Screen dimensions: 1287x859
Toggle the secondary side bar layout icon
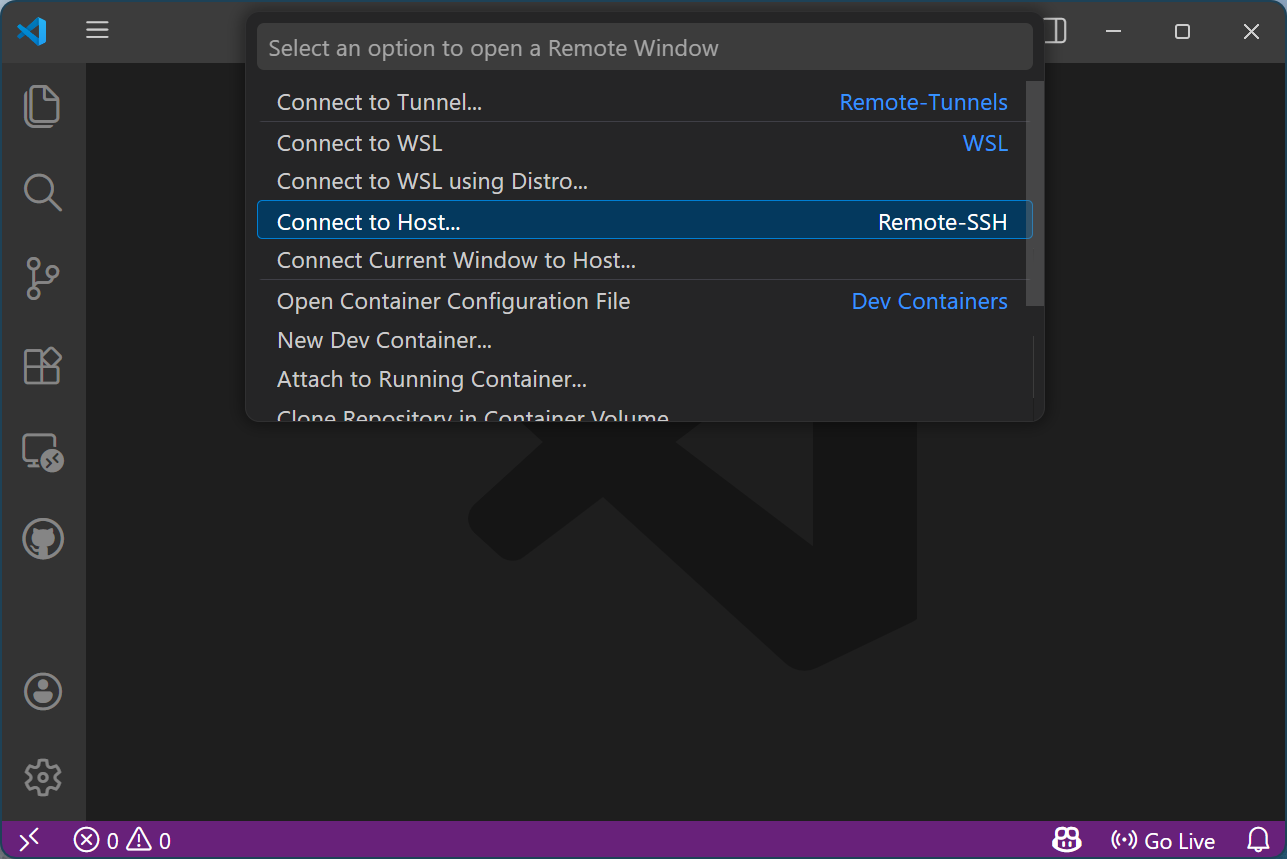[1056, 31]
